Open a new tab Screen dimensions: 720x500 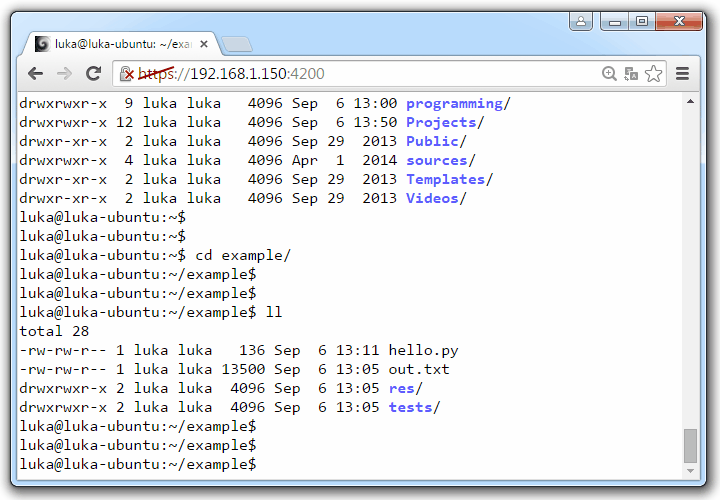pos(236,44)
